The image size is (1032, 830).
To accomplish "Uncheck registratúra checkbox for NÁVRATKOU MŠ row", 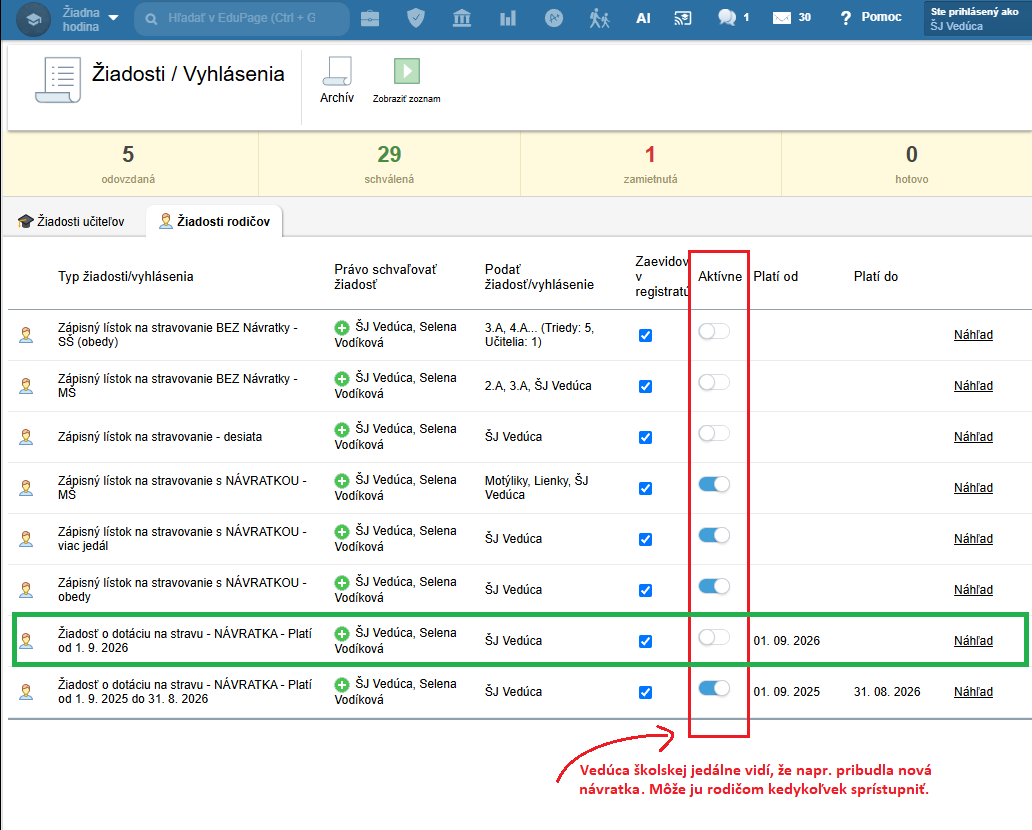I will (646, 488).
